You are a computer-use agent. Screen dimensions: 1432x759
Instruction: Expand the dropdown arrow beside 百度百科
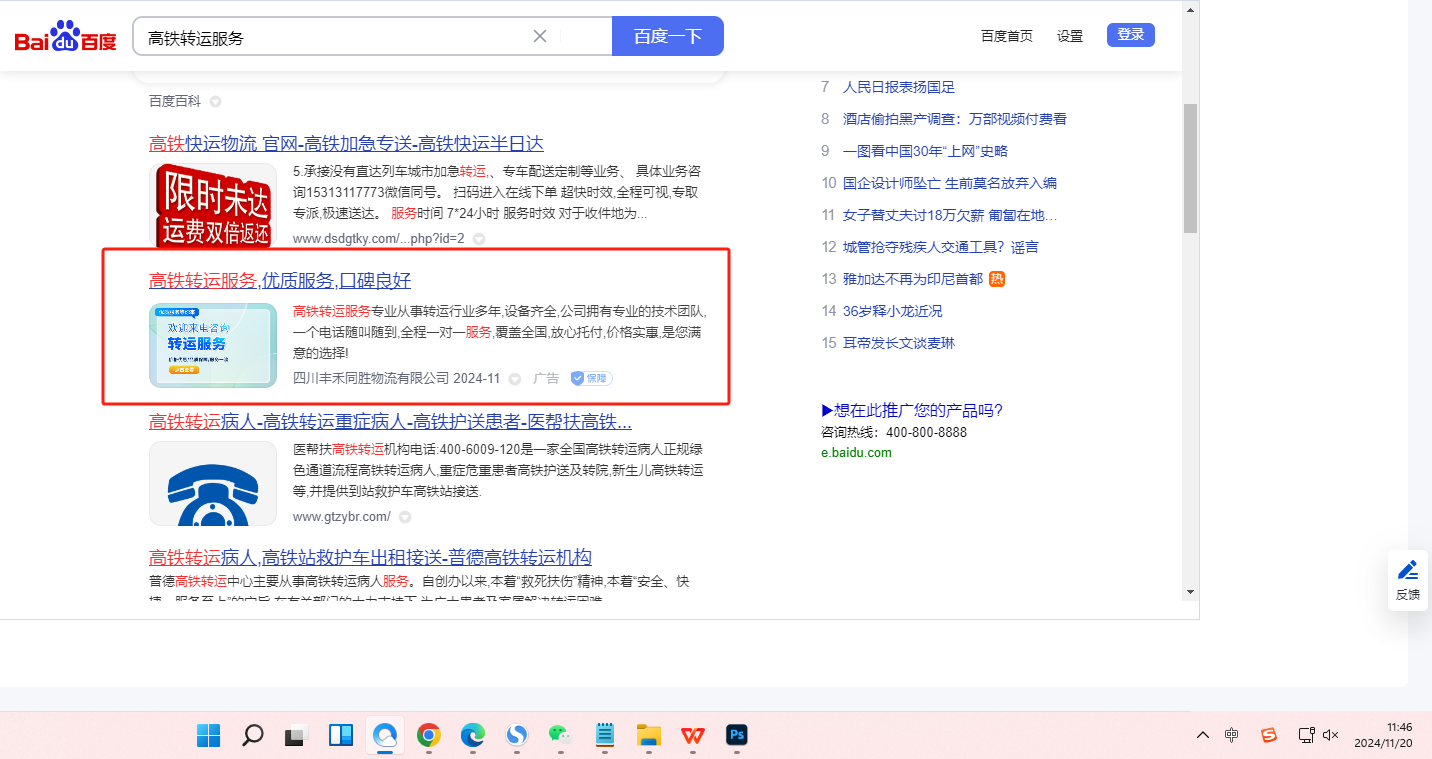click(x=215, y=101)
